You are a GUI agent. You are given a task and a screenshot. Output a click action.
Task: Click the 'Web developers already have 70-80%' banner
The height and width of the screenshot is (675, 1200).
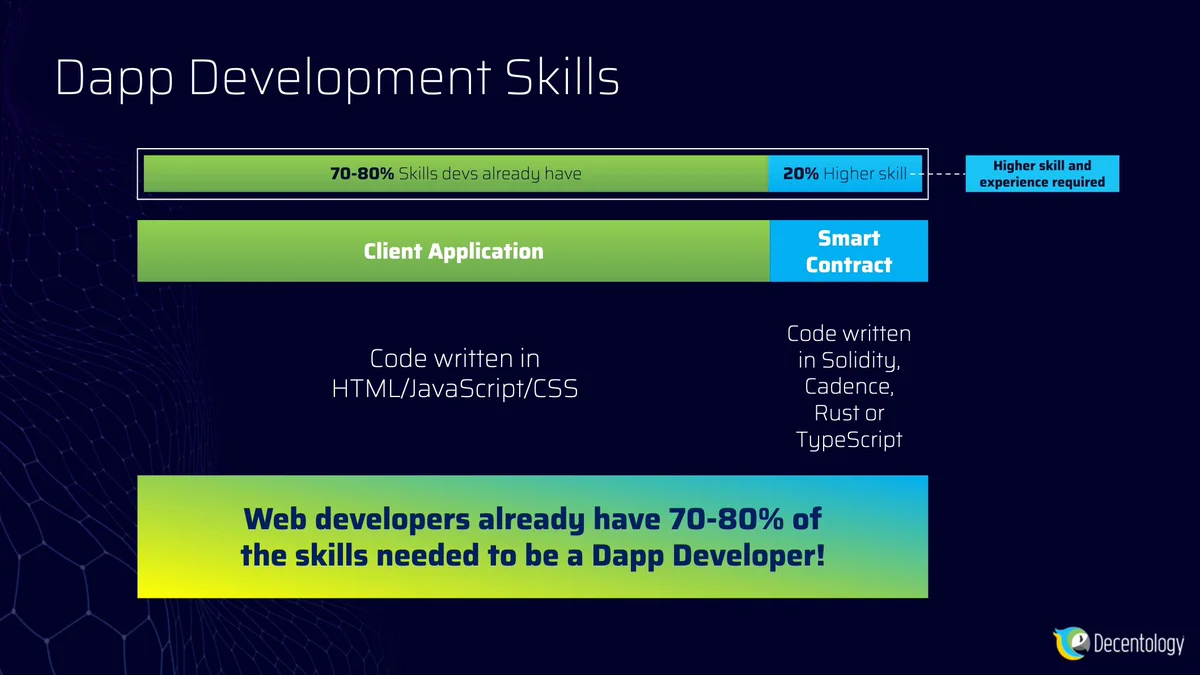[532, 537]
